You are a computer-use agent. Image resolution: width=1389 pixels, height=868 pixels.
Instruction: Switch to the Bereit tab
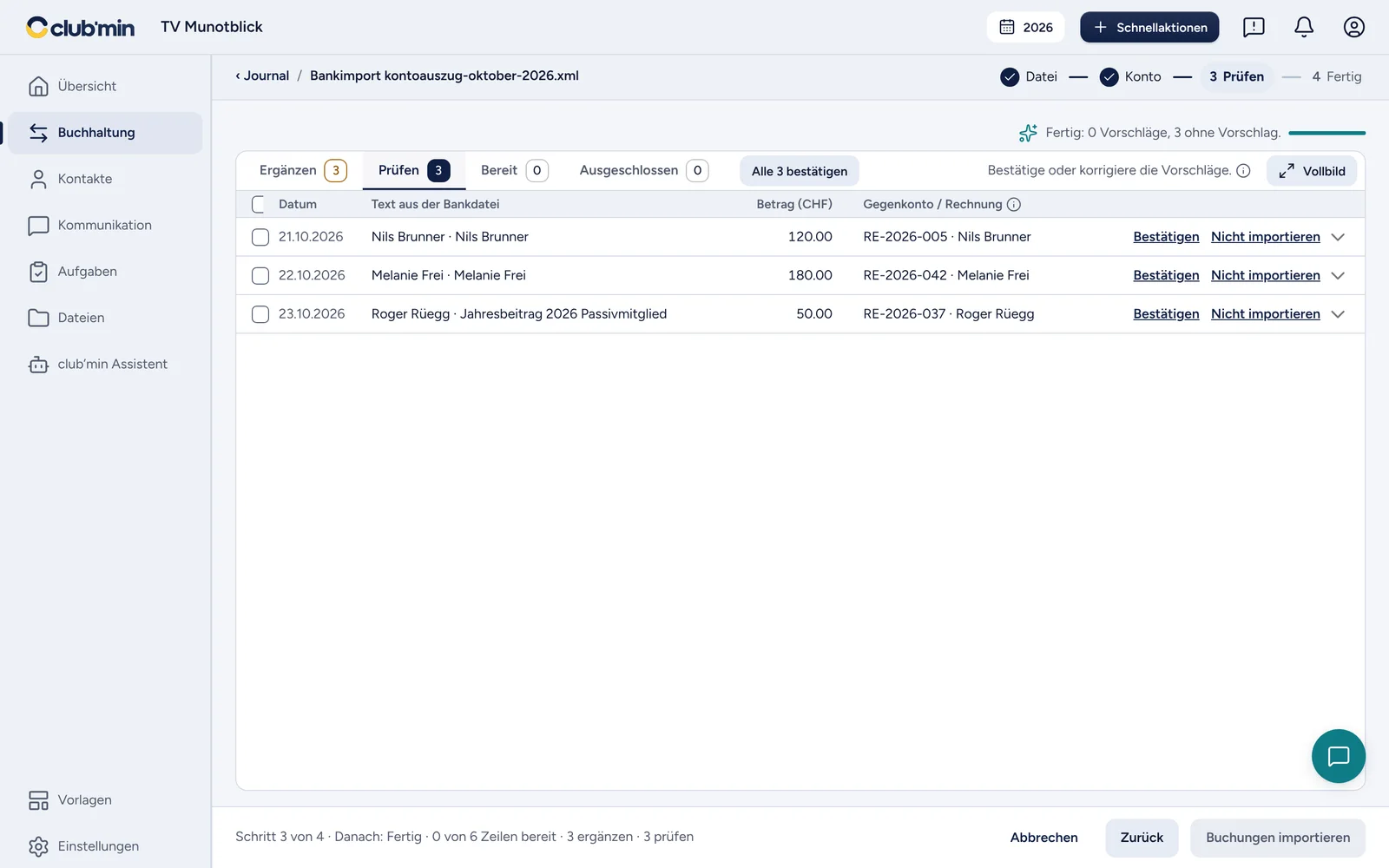coord(514,171)
